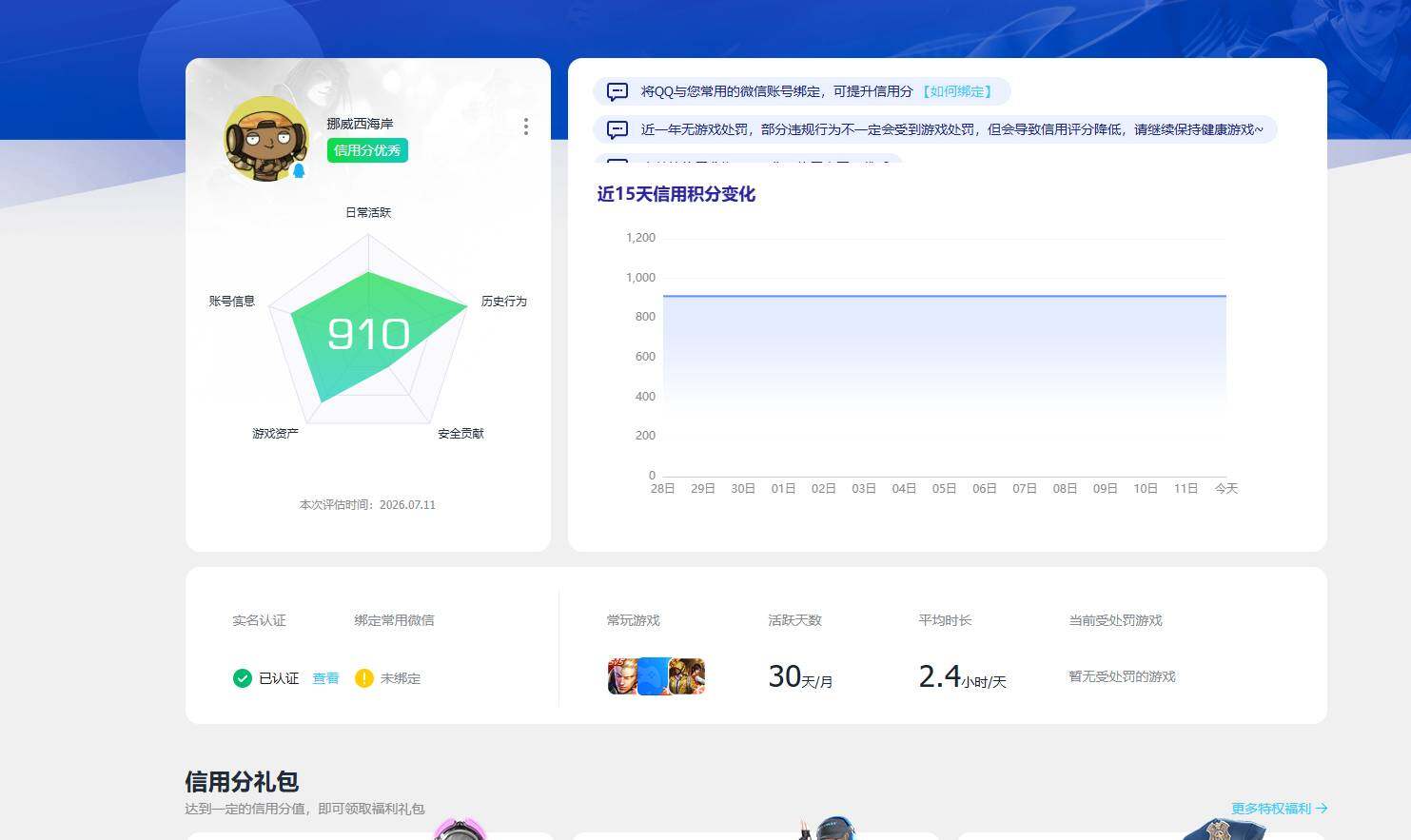
Task: Click the 今天 label on chart axis
Action: point(1226,488)
